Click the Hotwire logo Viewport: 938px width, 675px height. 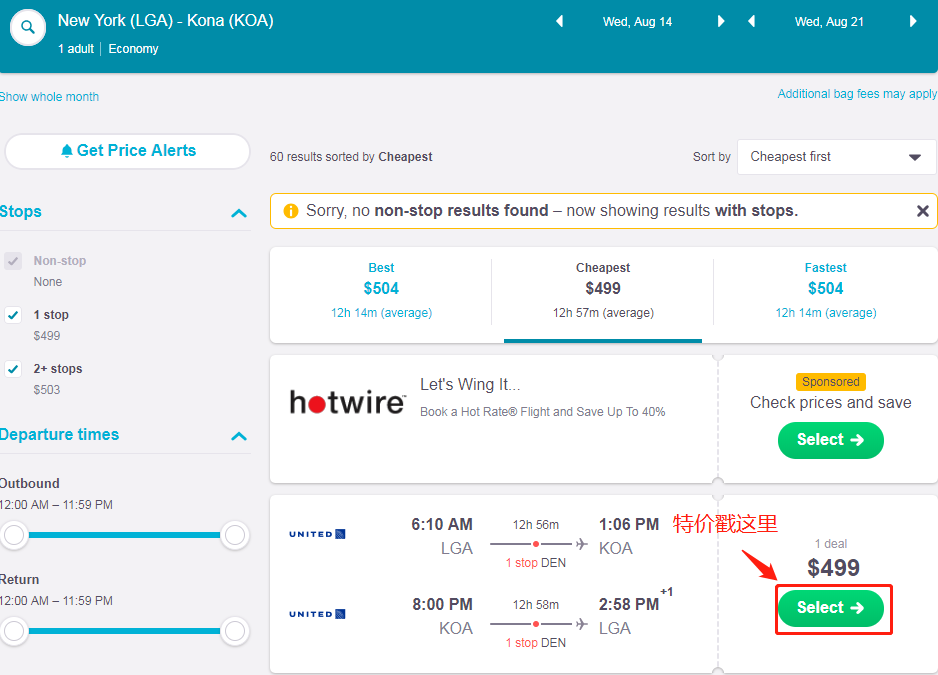tap(348, 402)
